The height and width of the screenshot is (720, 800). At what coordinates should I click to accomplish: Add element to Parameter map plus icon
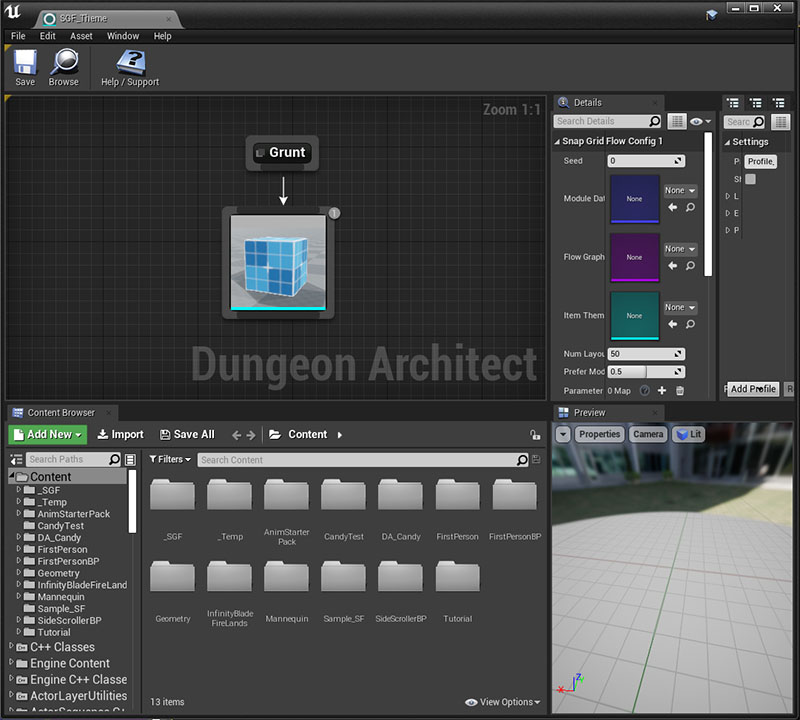pyautogui.click(x=662, y=390)
